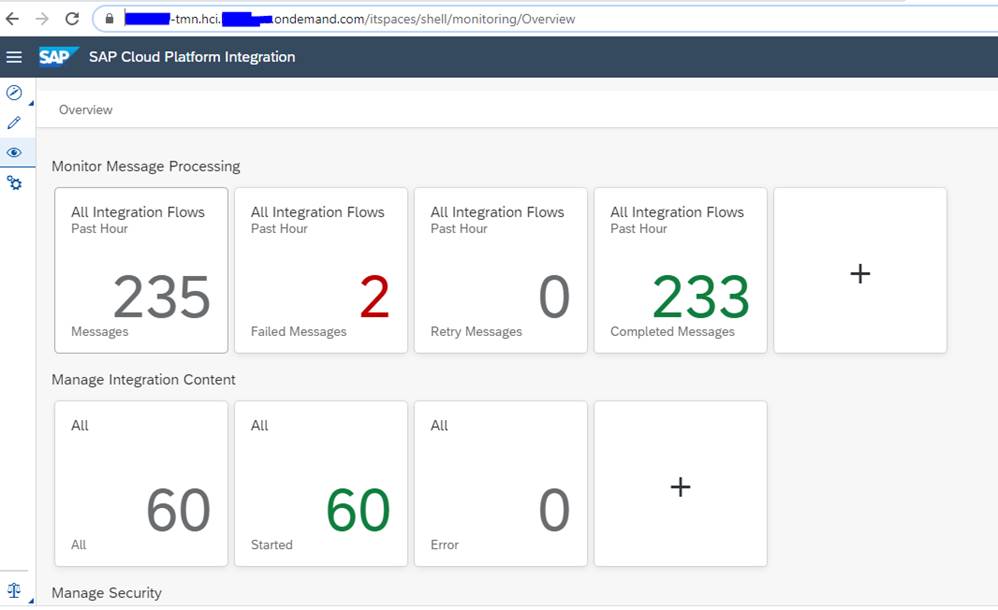Click the Overview breadcrumb

(85, 110)
